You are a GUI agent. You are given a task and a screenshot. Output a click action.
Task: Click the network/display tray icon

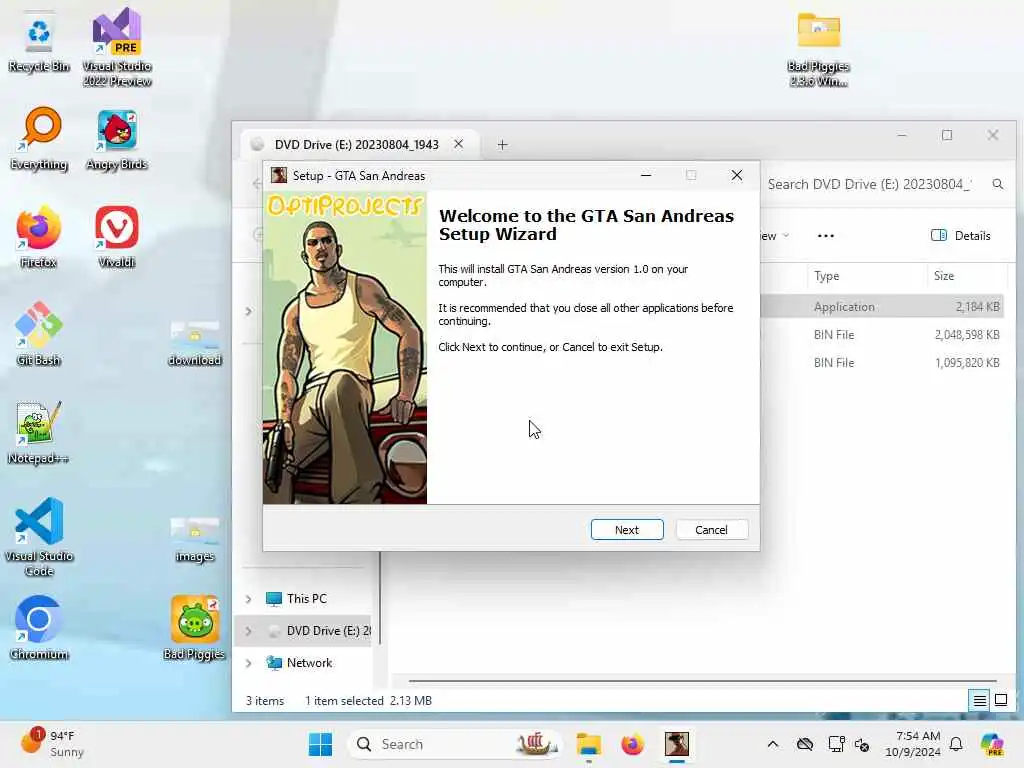tap(836, 744)
